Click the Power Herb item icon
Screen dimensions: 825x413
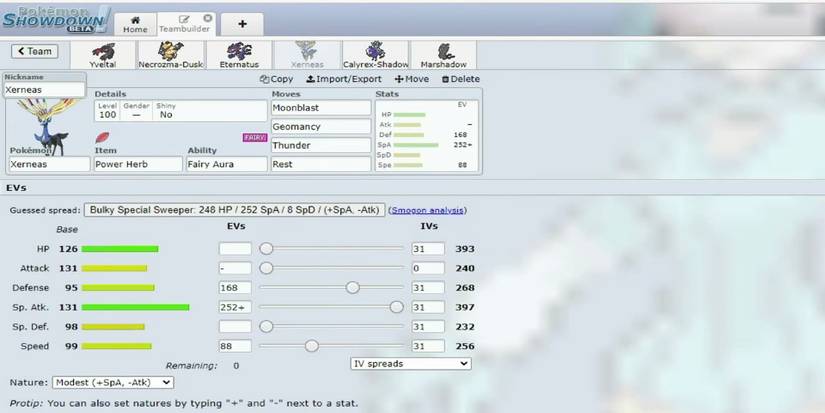pos(103,138)
